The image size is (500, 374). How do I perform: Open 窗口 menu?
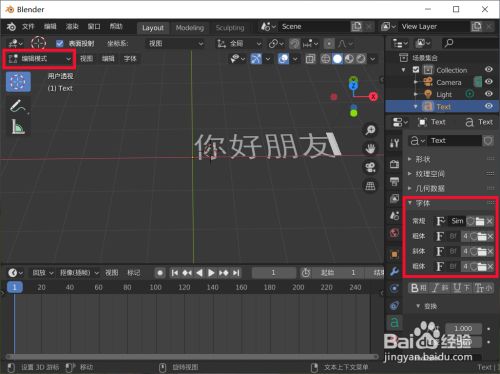pos(94,27)
